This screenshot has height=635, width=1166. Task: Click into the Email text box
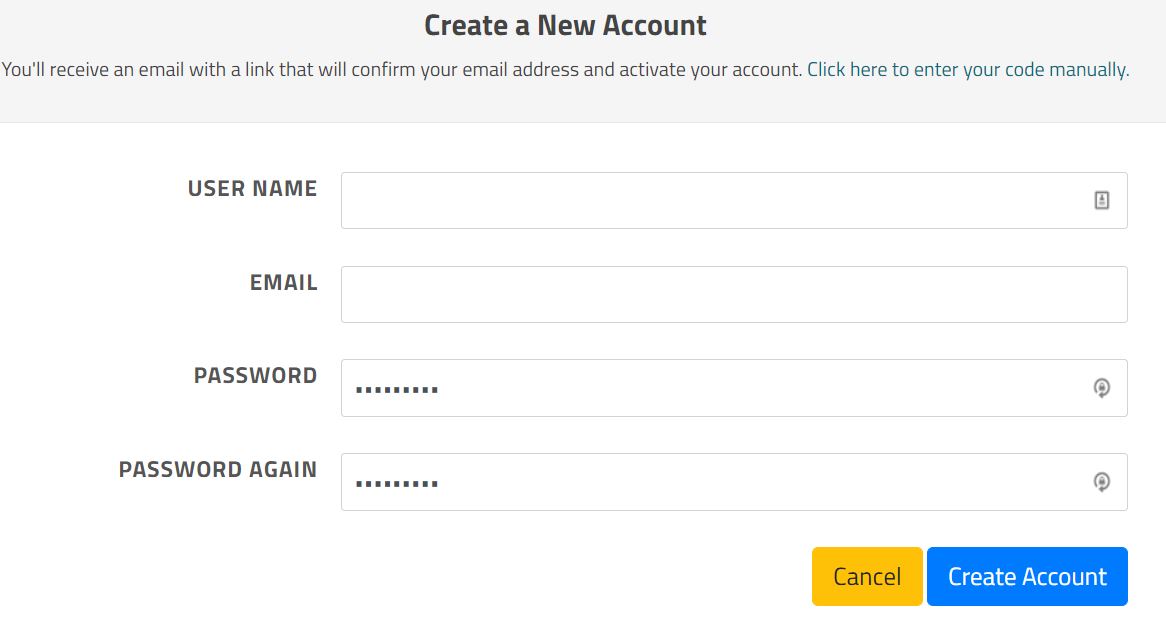pos(734,294)
